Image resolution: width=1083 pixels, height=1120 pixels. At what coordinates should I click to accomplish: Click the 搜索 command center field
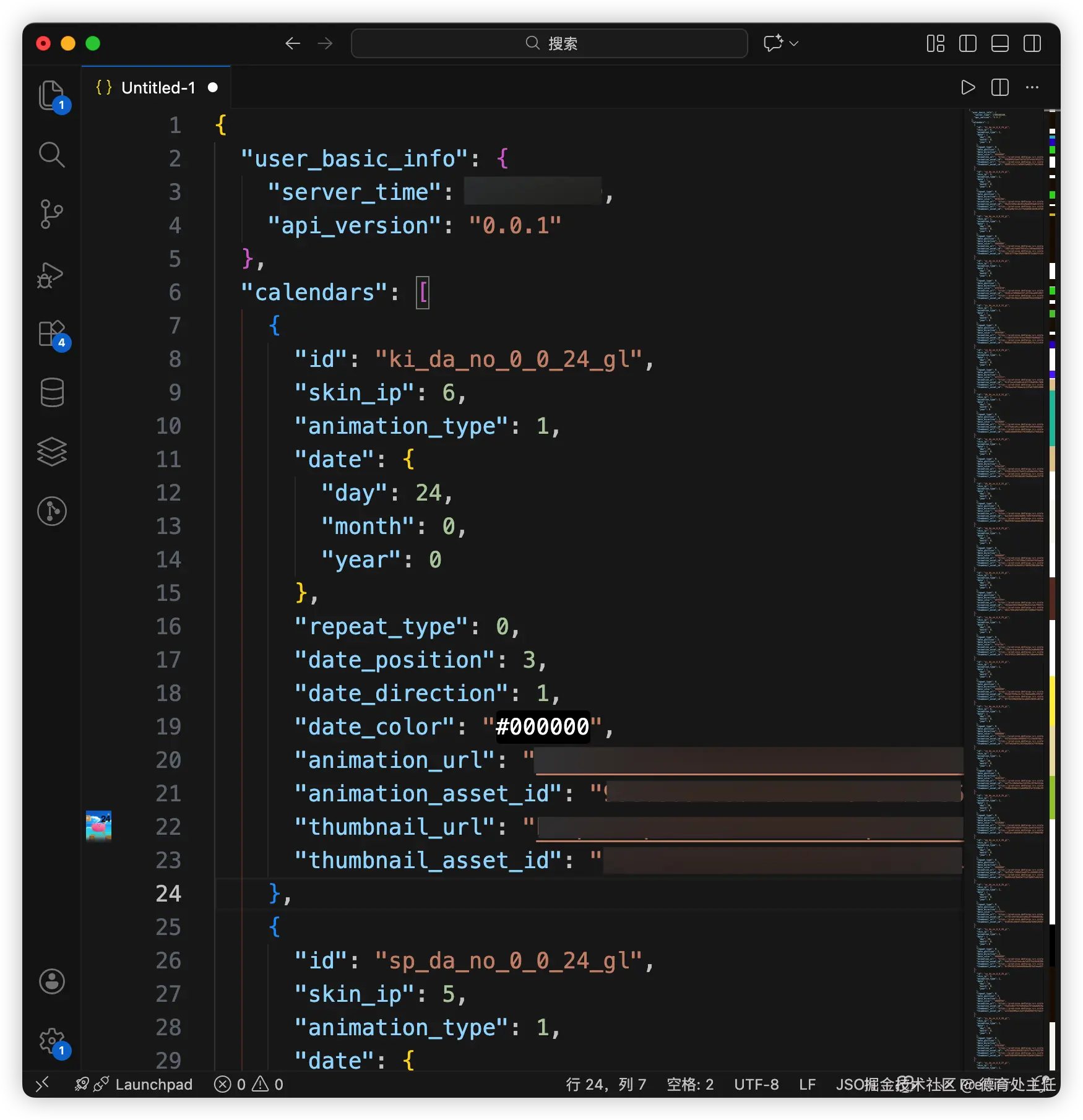550,43
